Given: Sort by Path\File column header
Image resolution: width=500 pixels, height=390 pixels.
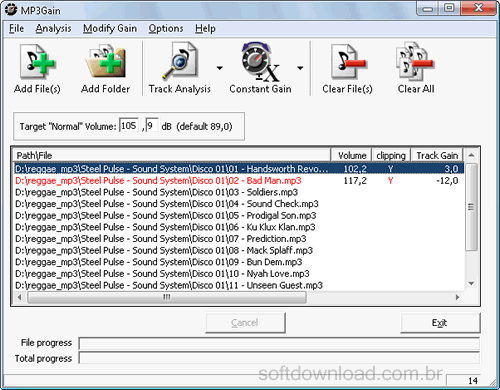Looking at the screenshot, I should (172, 155).
